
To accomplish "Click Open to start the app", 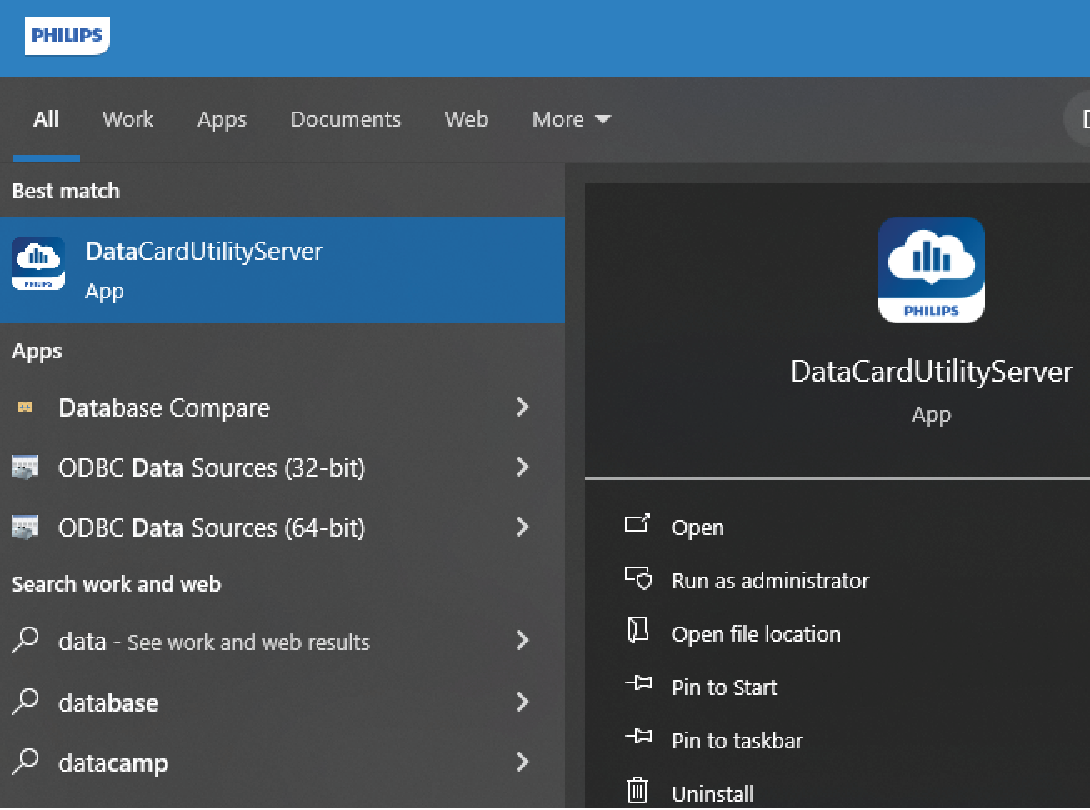I will click(x=698, y=527).
